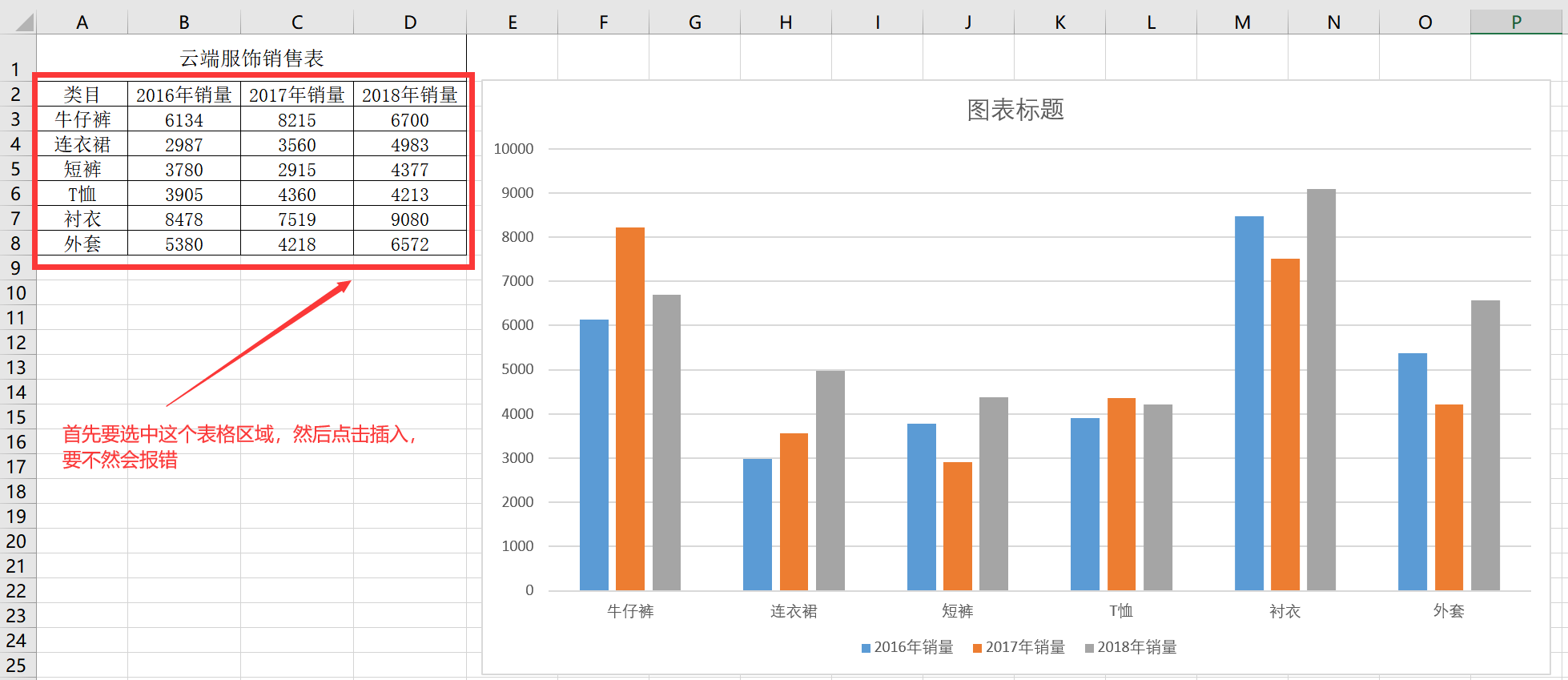Click cell with value 2915
Viewport: 1568px width, 680px height.
tap(297, 169)
